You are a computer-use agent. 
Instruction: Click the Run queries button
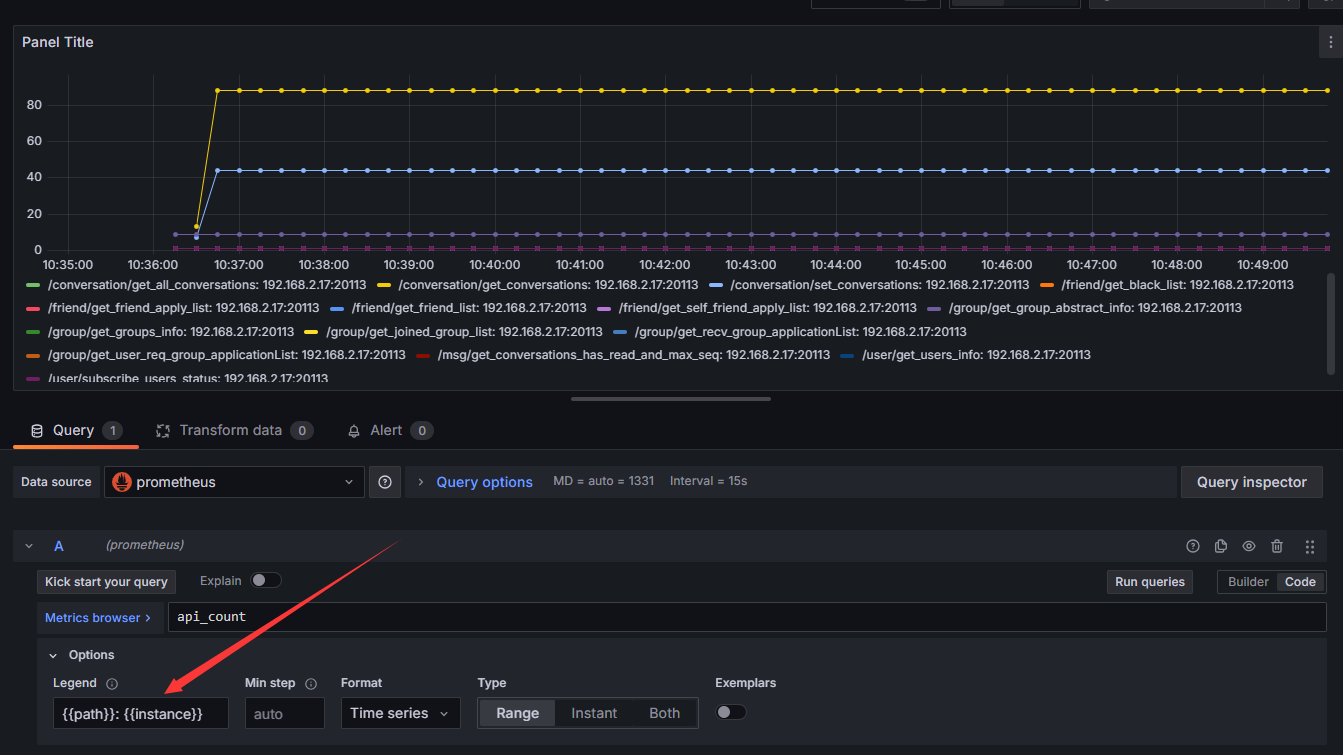pyautogui.click(x=1149, y=582)
